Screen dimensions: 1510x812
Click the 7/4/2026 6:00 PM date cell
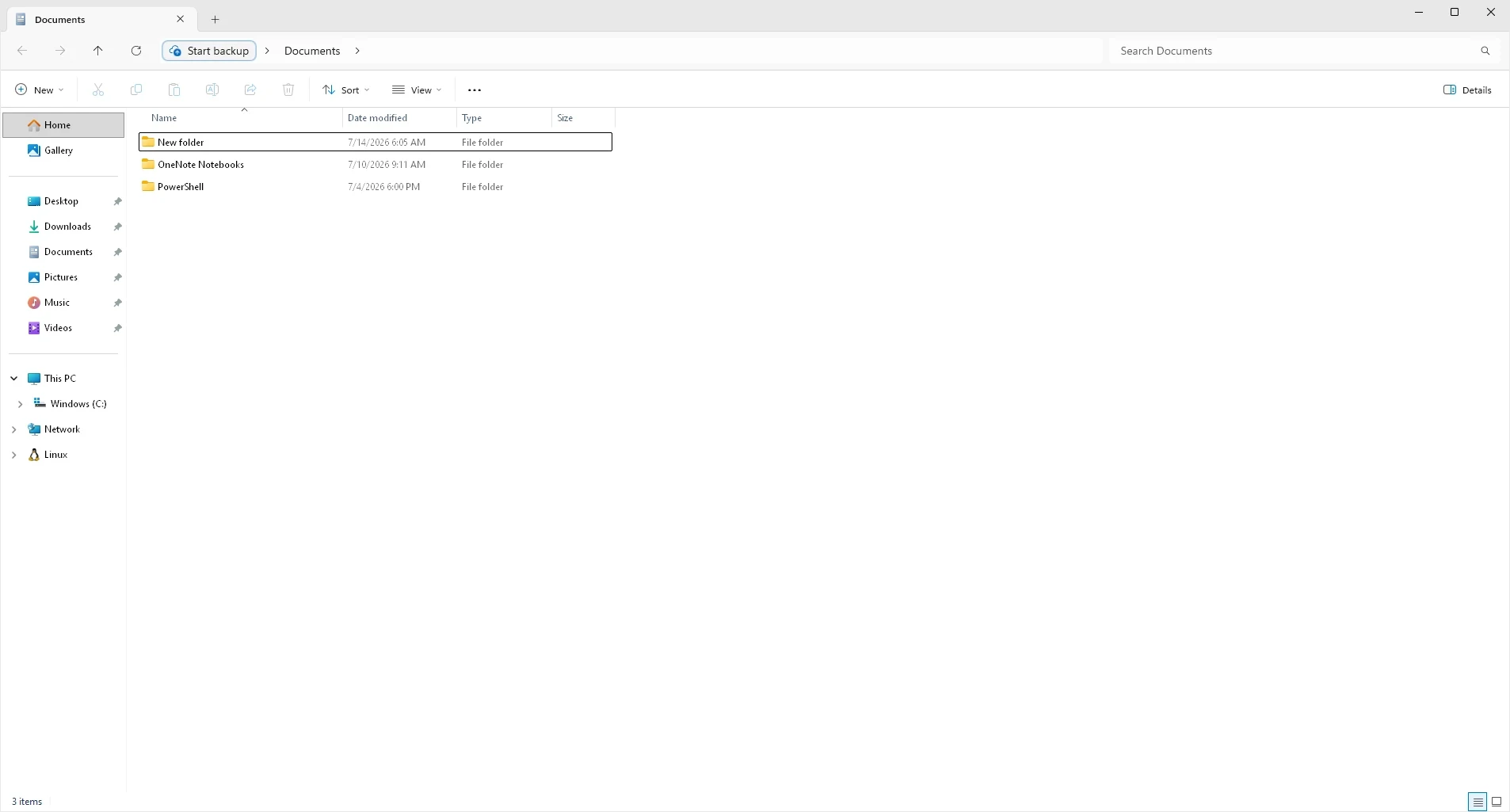(x=384, y=187)
